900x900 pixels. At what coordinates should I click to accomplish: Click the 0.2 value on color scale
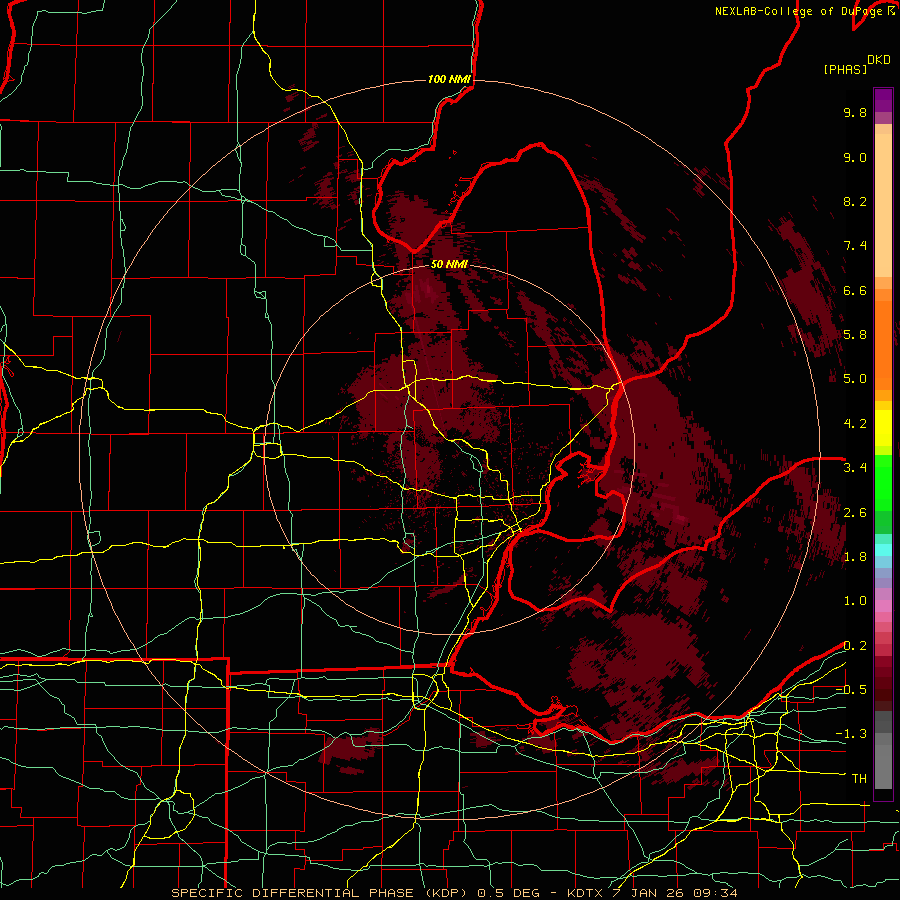855,646
